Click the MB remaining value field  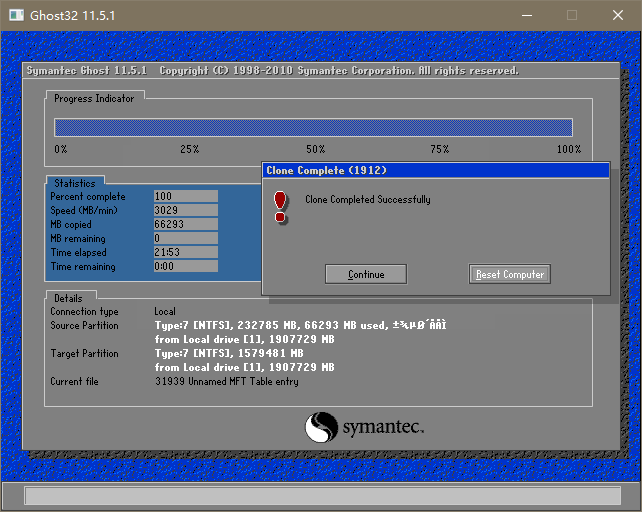pos(185,239)
